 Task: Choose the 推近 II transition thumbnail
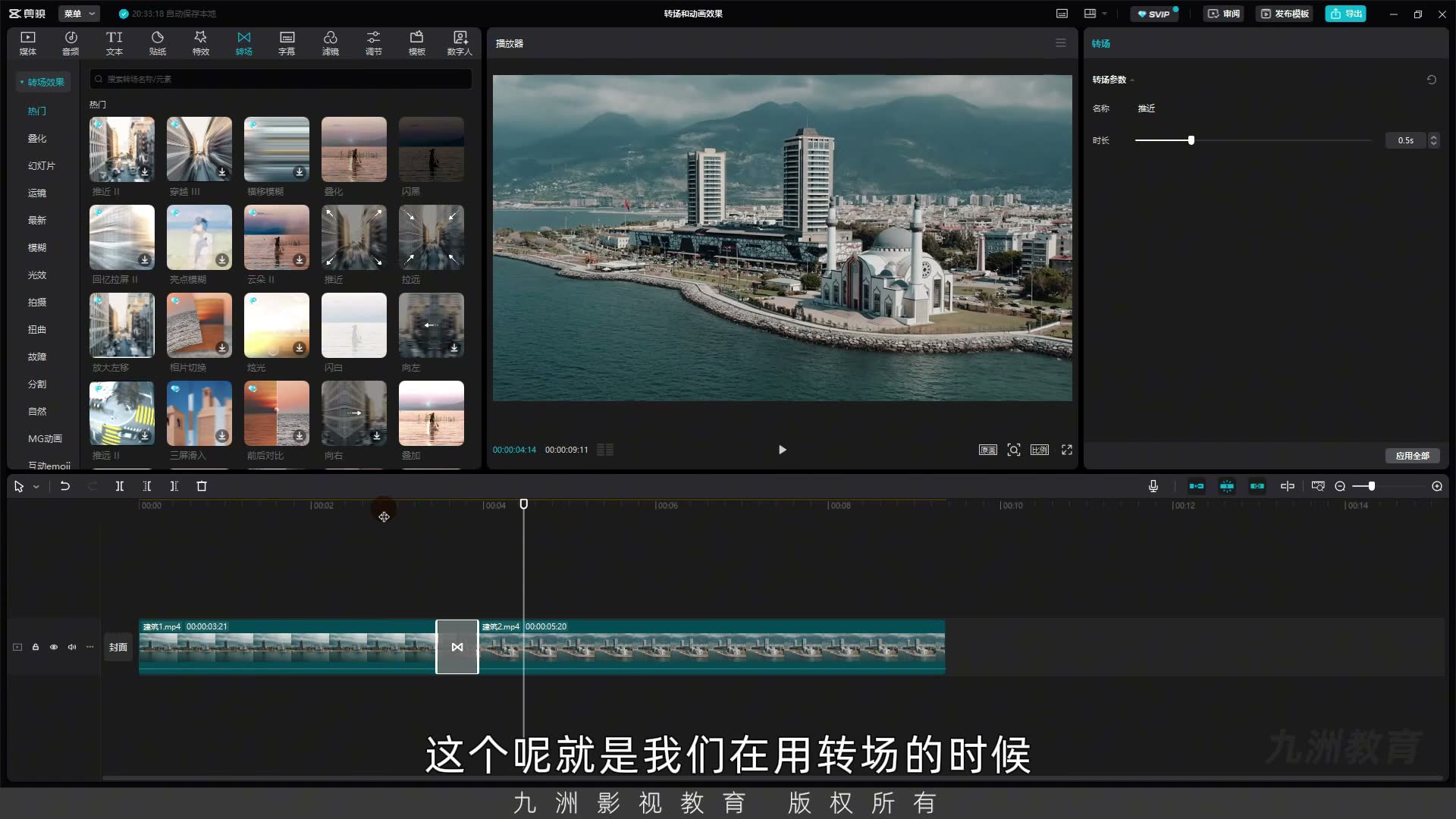[x=122, y=149]
